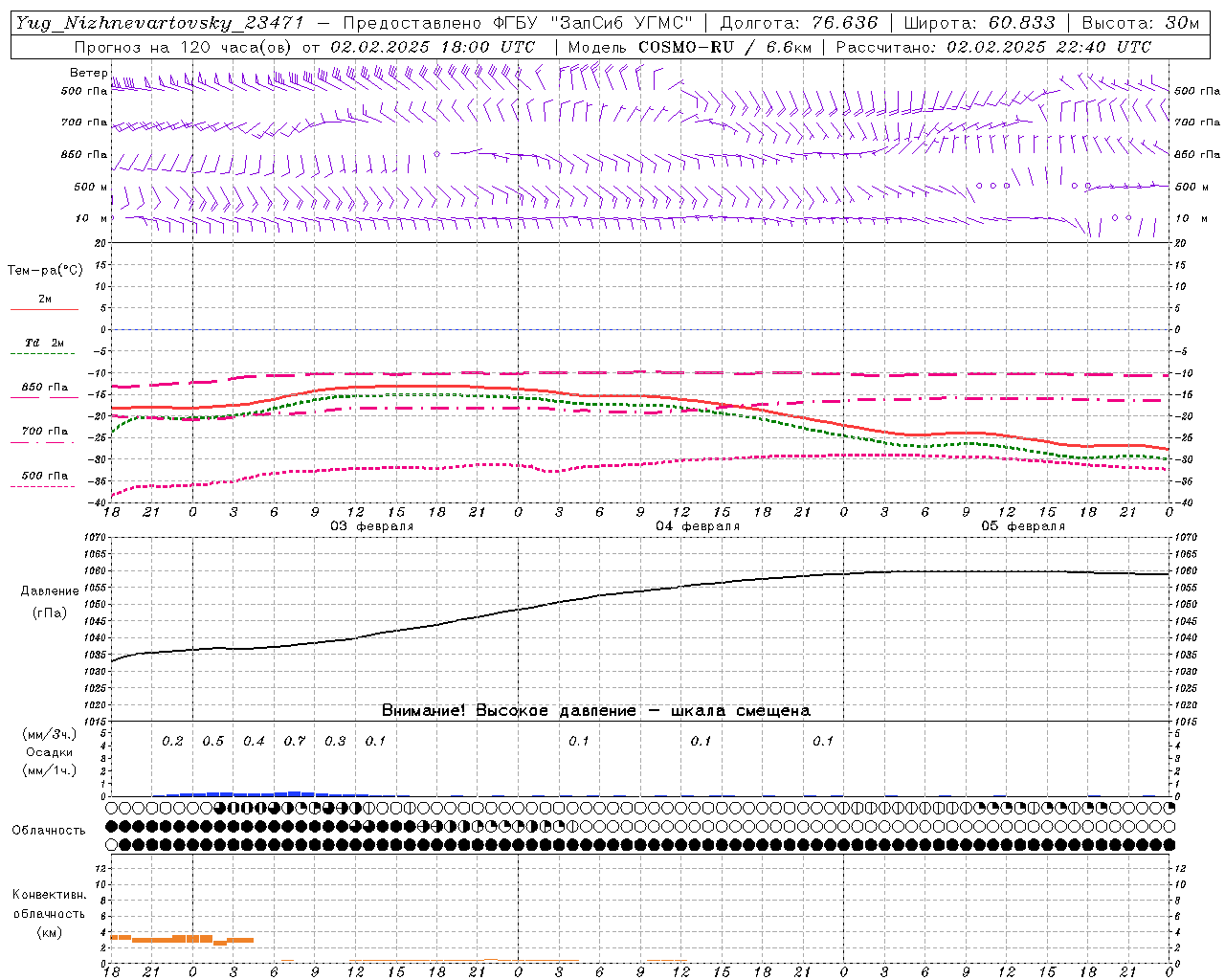Select the text Предоставлено ФГБУ "ЗапСиб УГМС"
1225x980 pixels.
518,24
